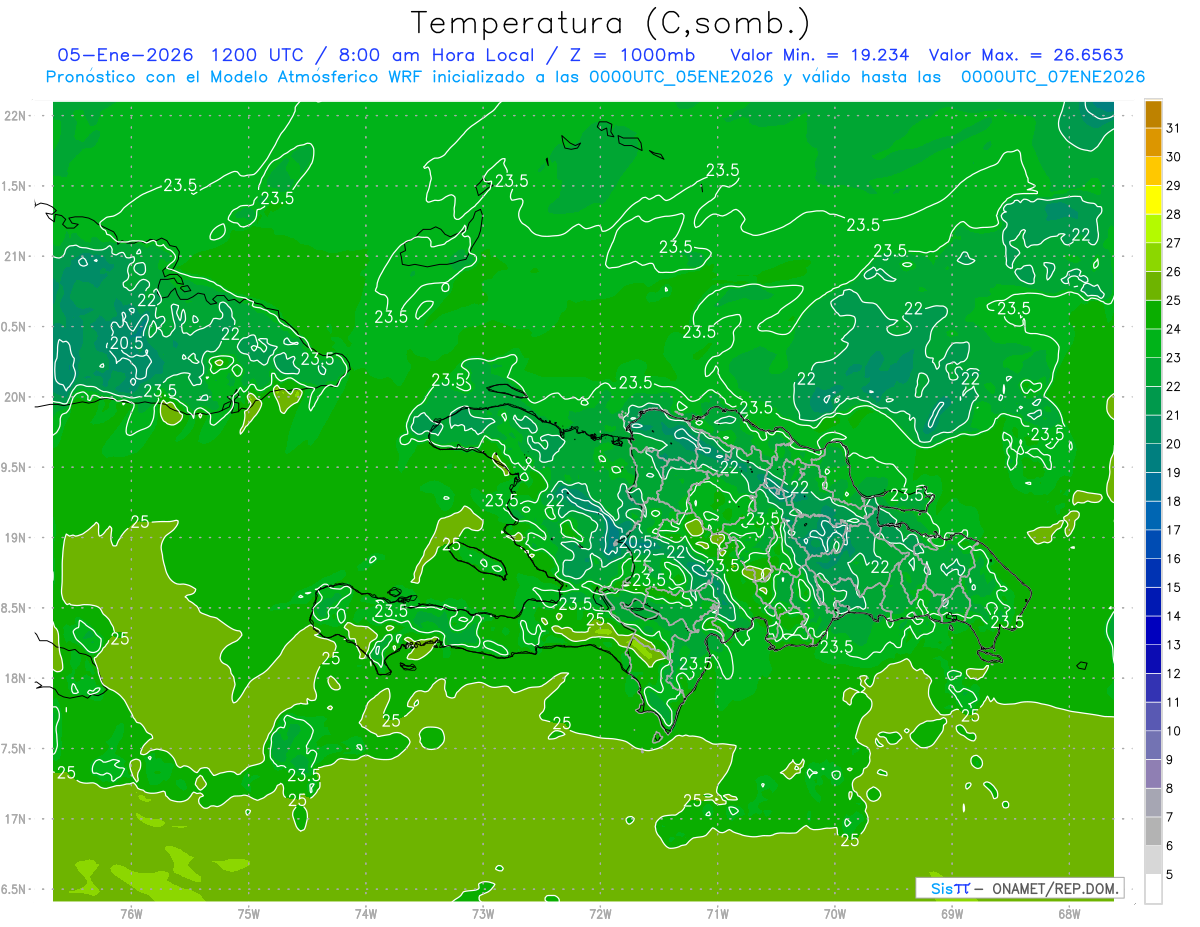Screen dimensions: 1200x927
Task: Click the "21N" latitude axis label
Action: (x=16, y=256)
